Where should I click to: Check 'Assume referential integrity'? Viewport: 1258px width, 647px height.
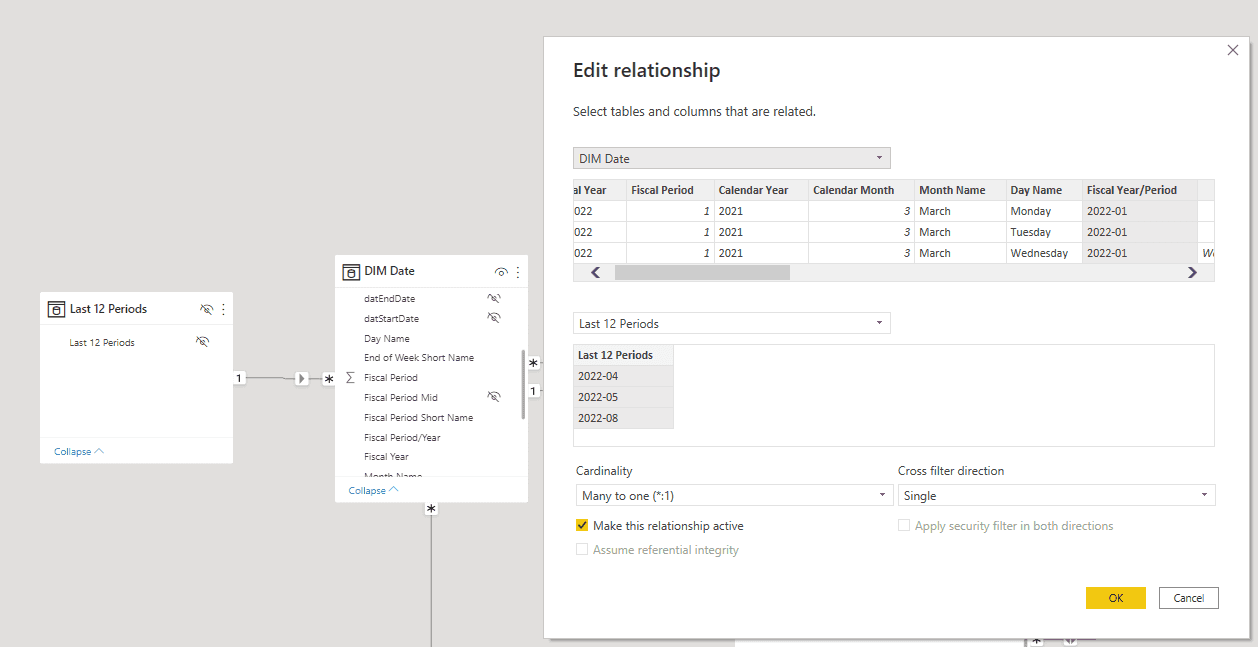pyautogui.click(x=582, y=549)
